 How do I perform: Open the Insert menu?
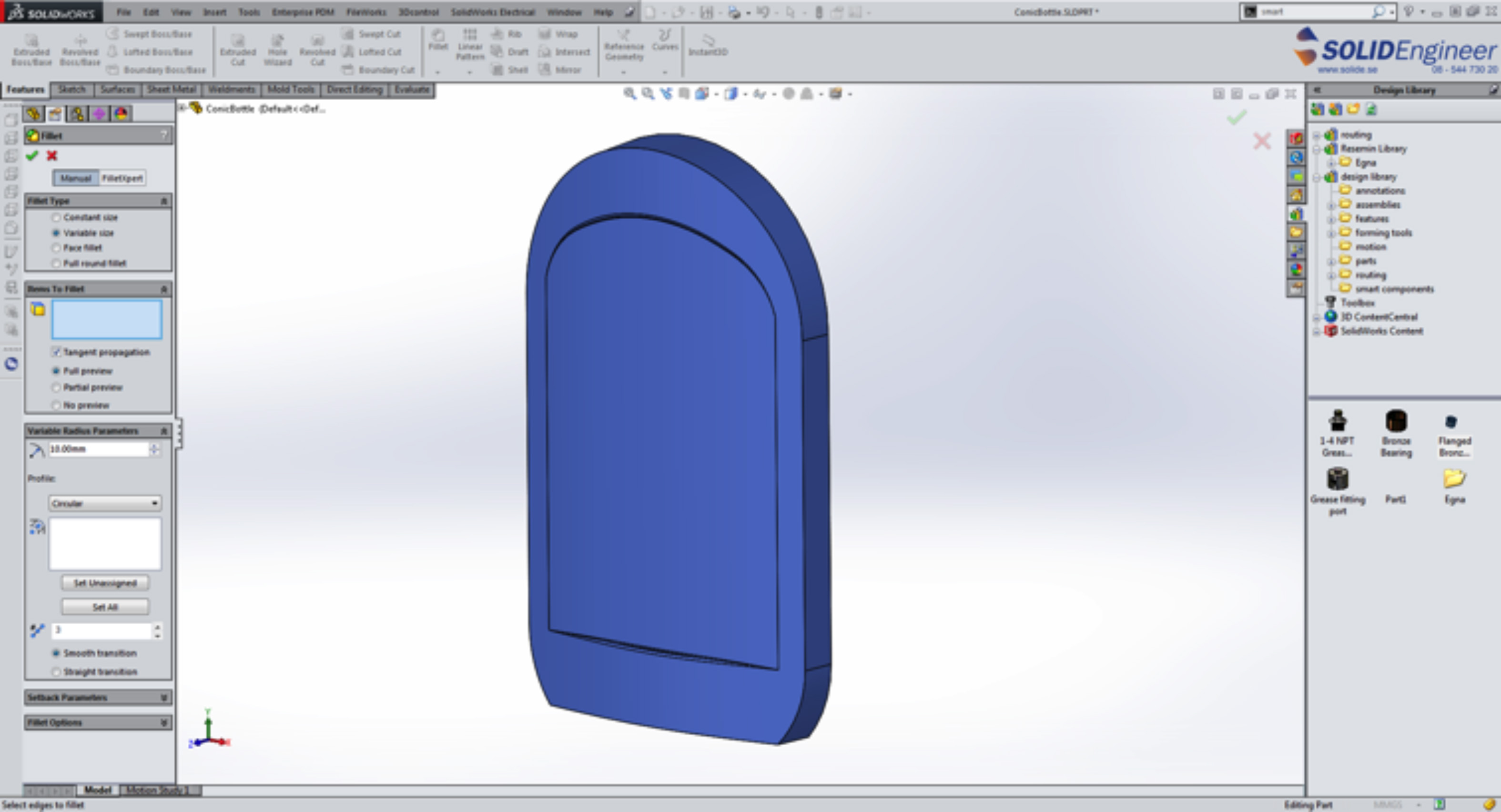point(214,11)
